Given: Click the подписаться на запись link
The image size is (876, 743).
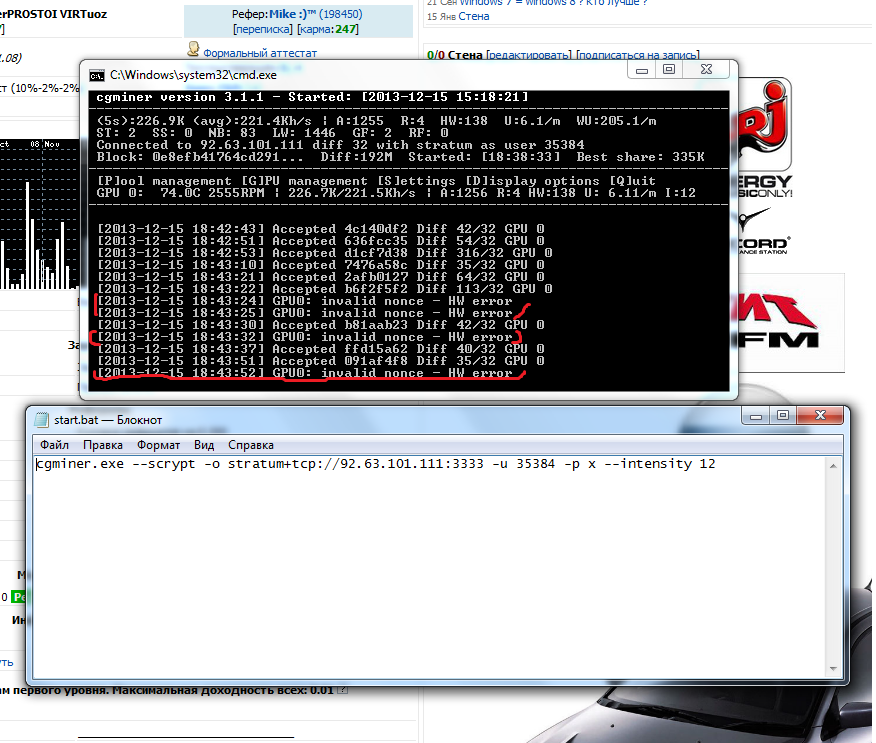Looking at the screenshot, I should coord(638,55).
